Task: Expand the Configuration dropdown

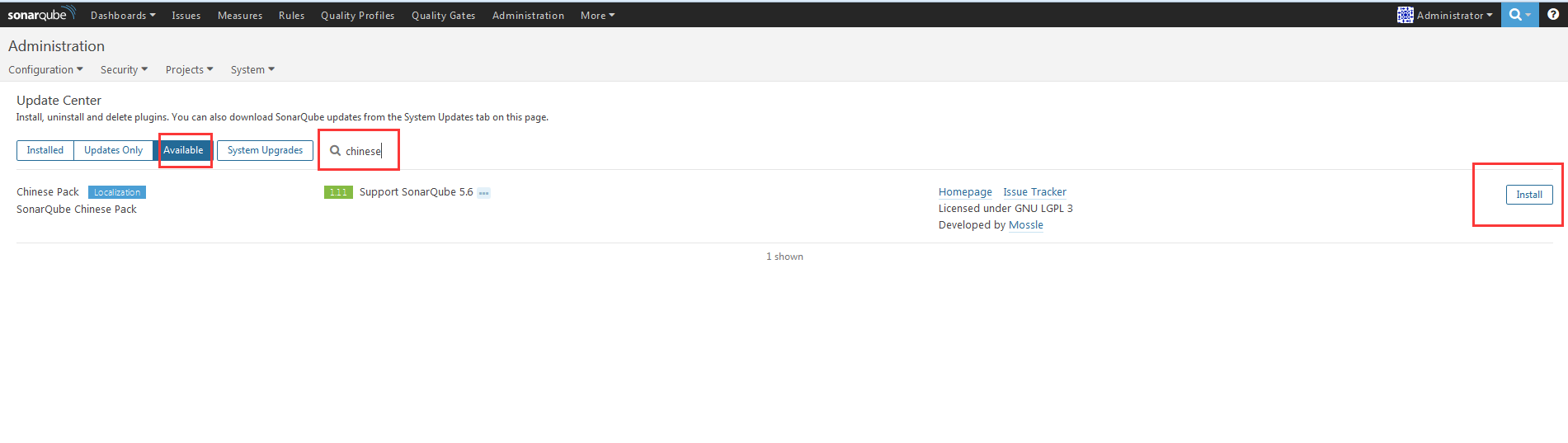Action: [x=45, y=70]
